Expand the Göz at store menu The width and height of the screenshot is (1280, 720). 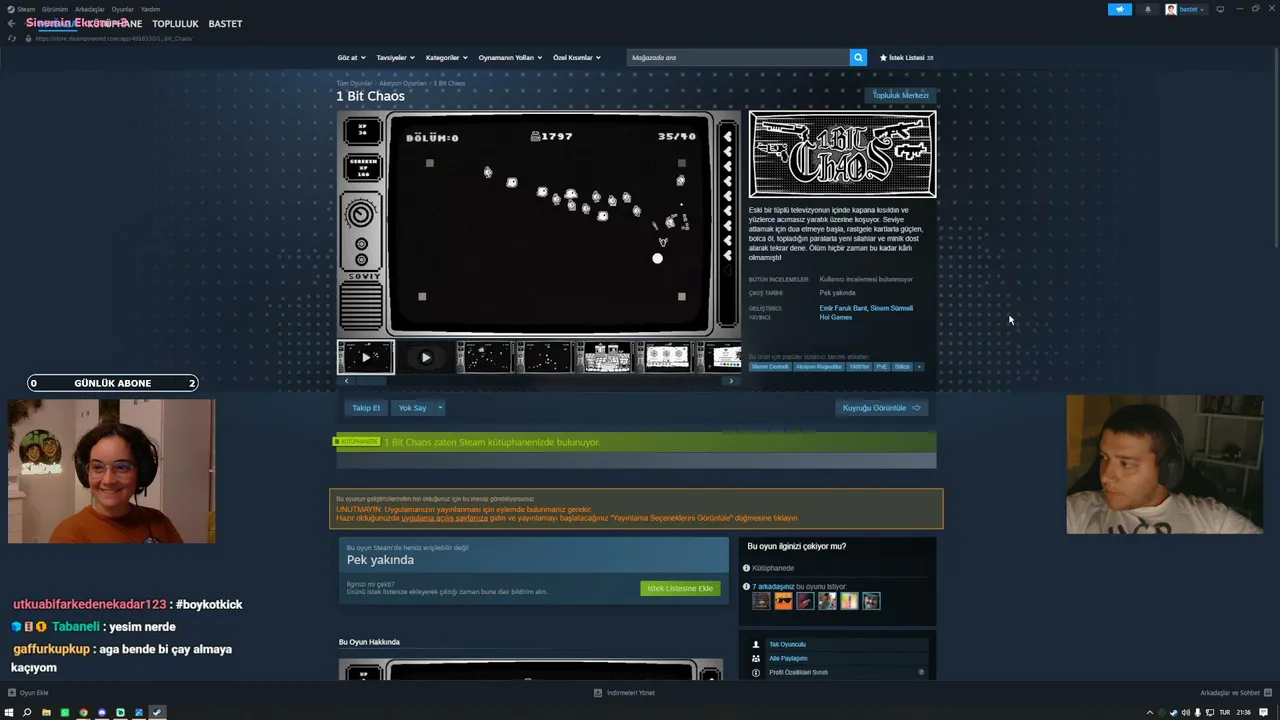(x=351, y=58)
